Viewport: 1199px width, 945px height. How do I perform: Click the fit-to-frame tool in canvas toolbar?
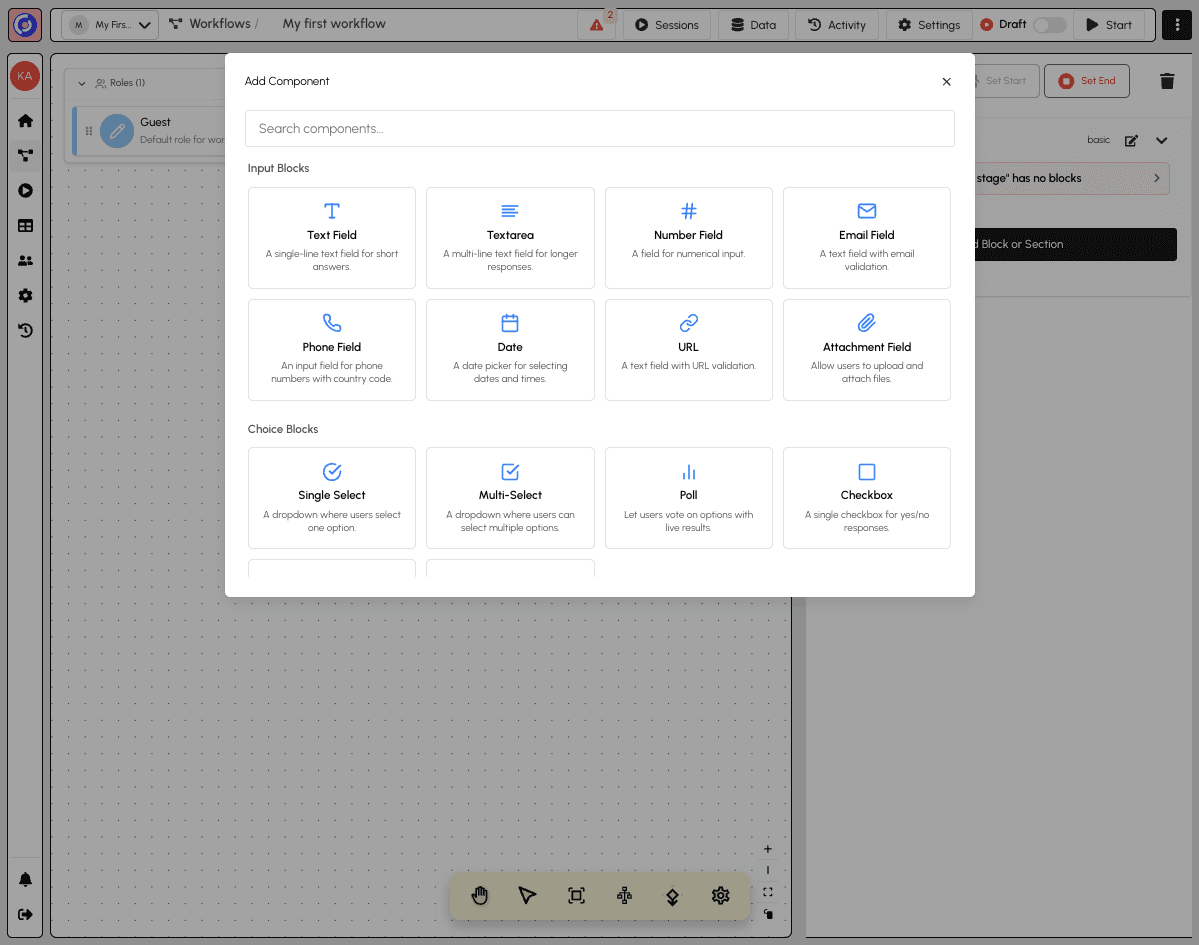[x=576, y=895]
